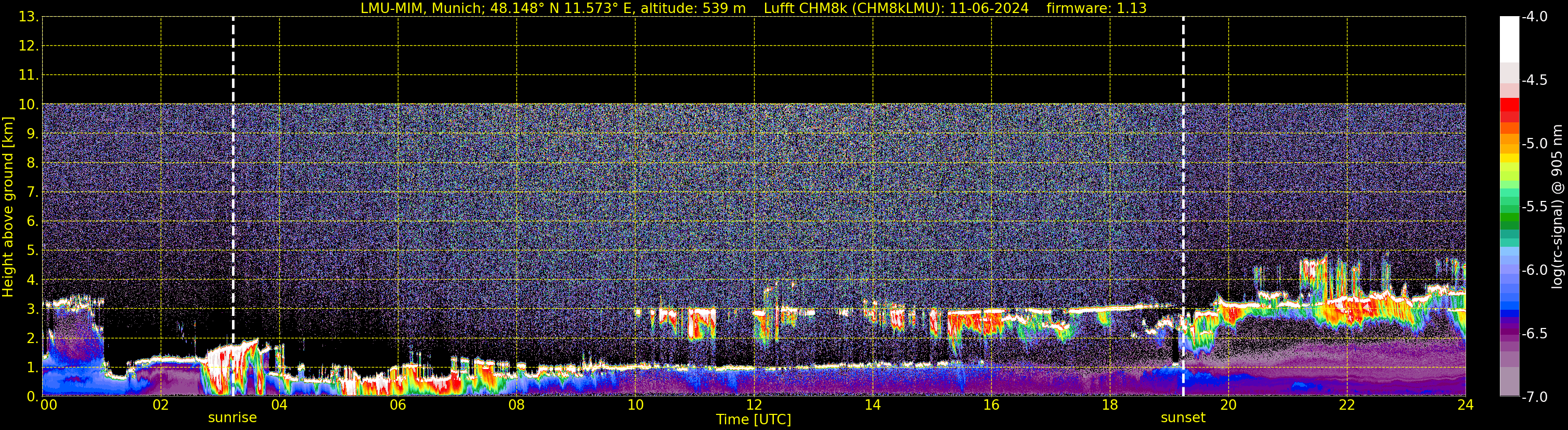Click the '14' time axis tick label
This screenshot has height=430, width=1568.
tap(873, 405)
